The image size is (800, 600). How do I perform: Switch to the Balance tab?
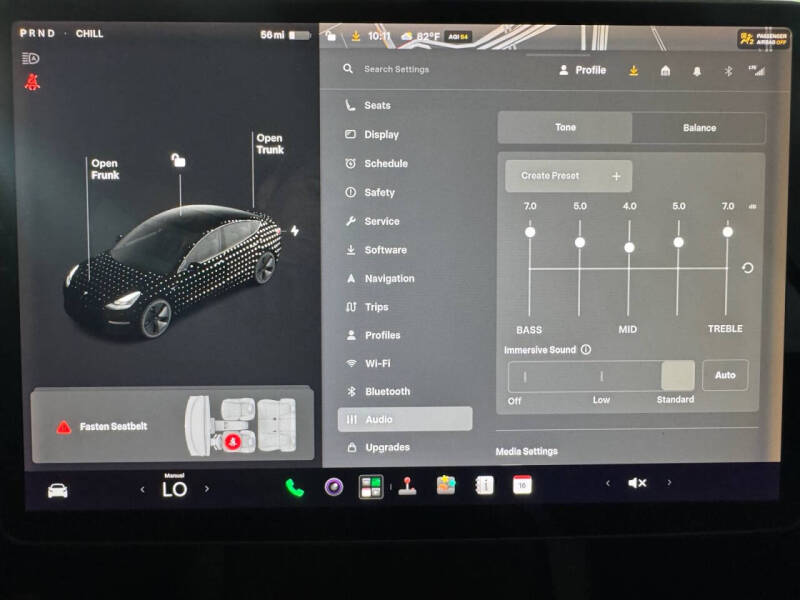tap(699, 128)
